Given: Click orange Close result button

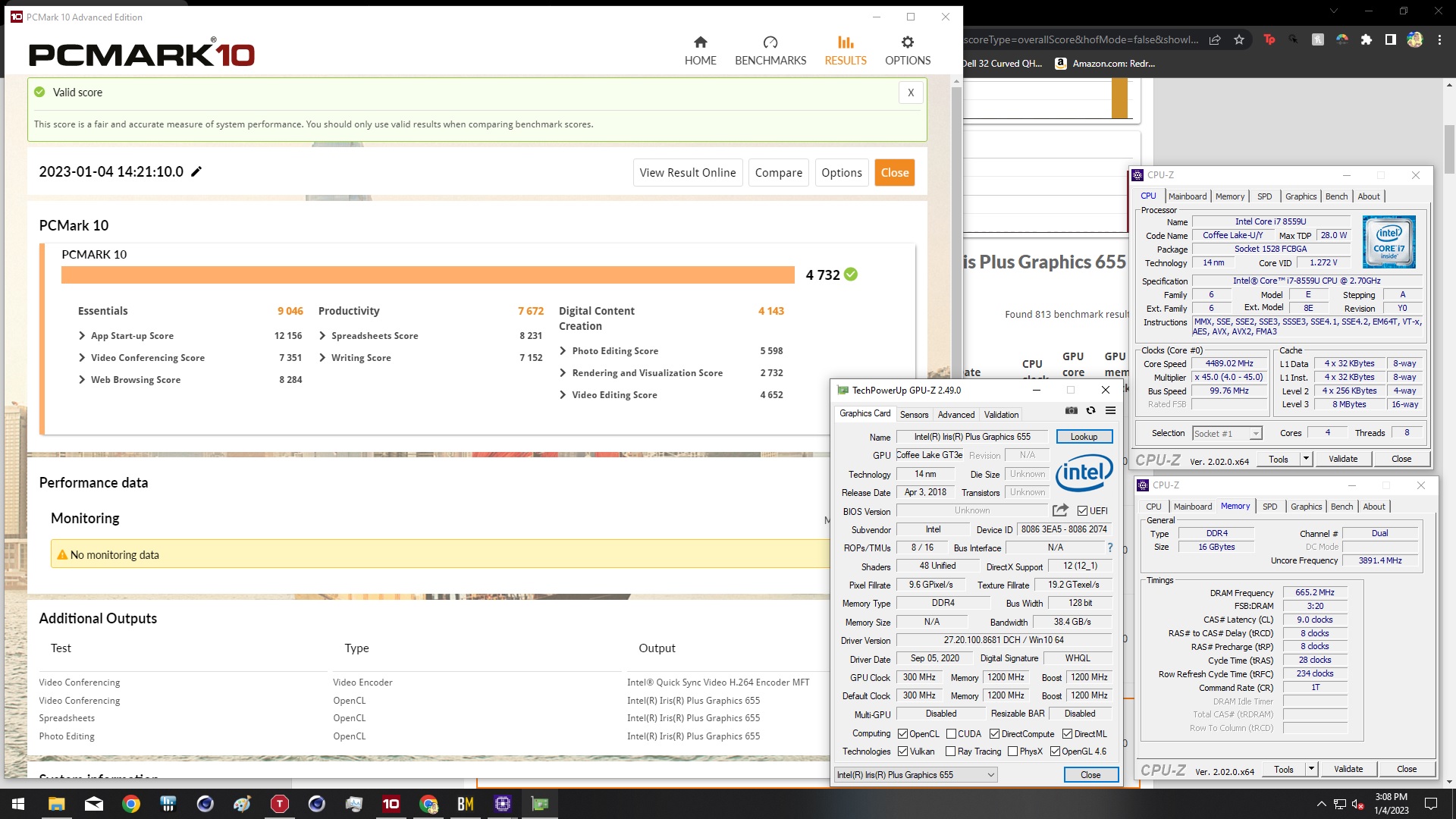Looking at the screenshot, I should pyautogui.click(x=895, y=172).
